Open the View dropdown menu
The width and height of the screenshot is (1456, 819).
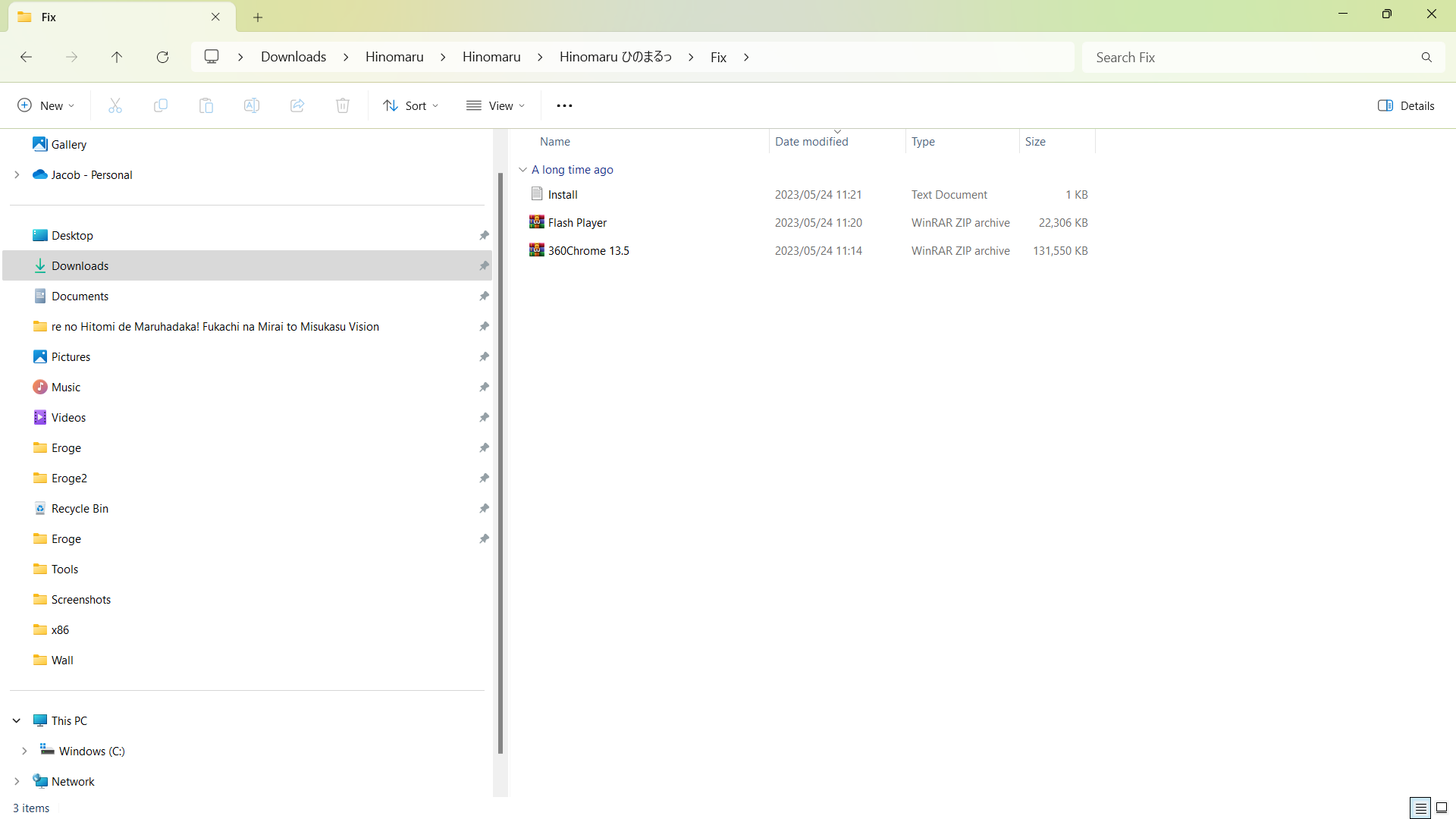point(496,105)
